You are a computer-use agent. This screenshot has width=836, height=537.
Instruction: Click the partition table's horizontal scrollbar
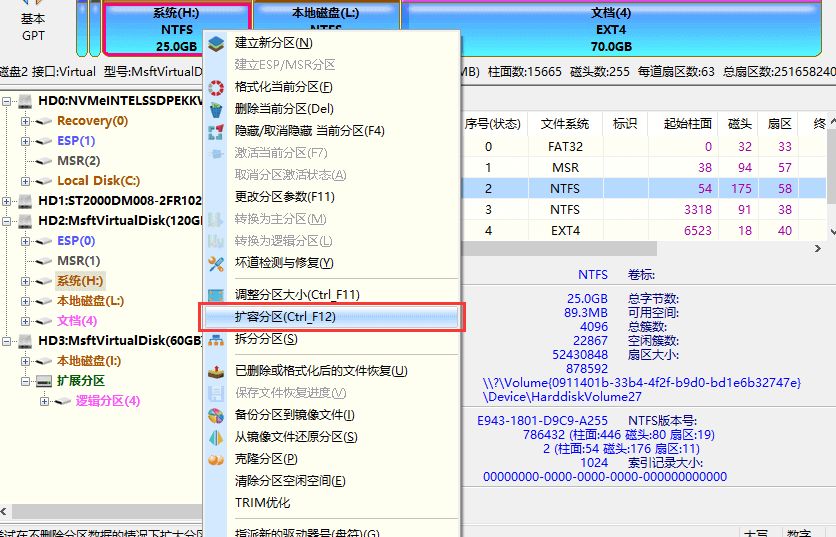coord(560,249)
